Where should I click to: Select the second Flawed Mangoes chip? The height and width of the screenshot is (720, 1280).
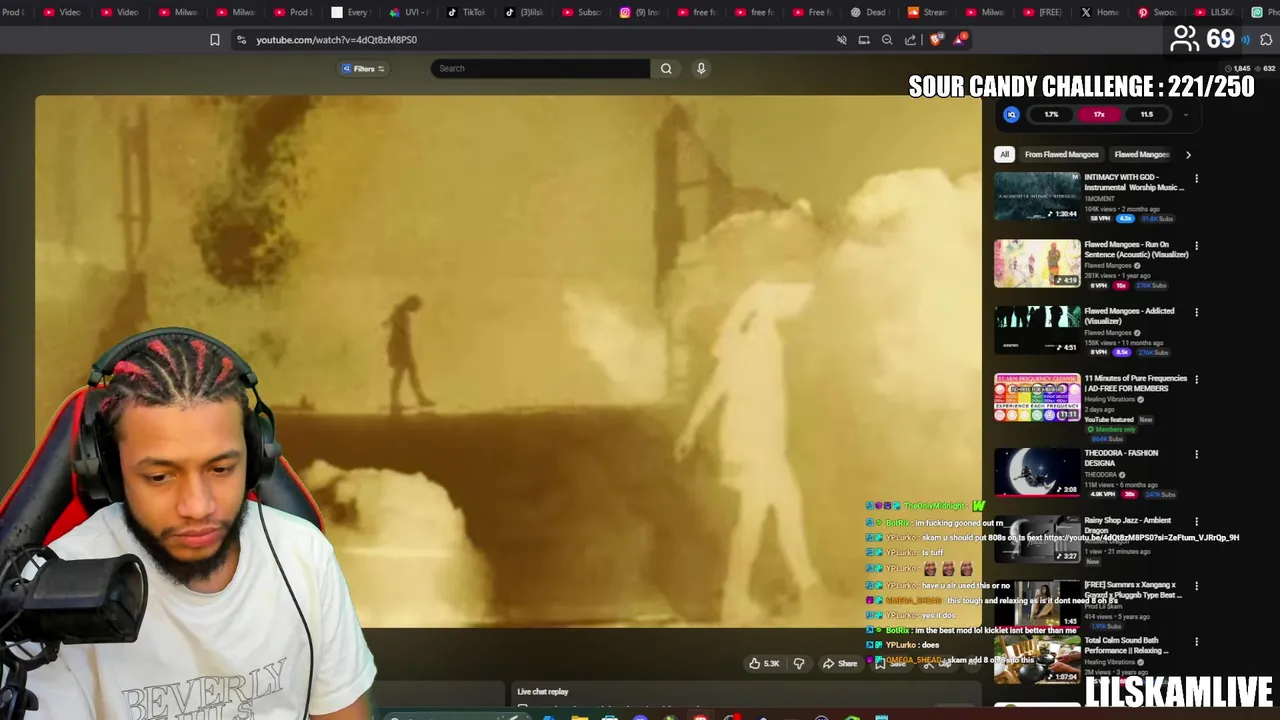click(x=1141, y=154)
